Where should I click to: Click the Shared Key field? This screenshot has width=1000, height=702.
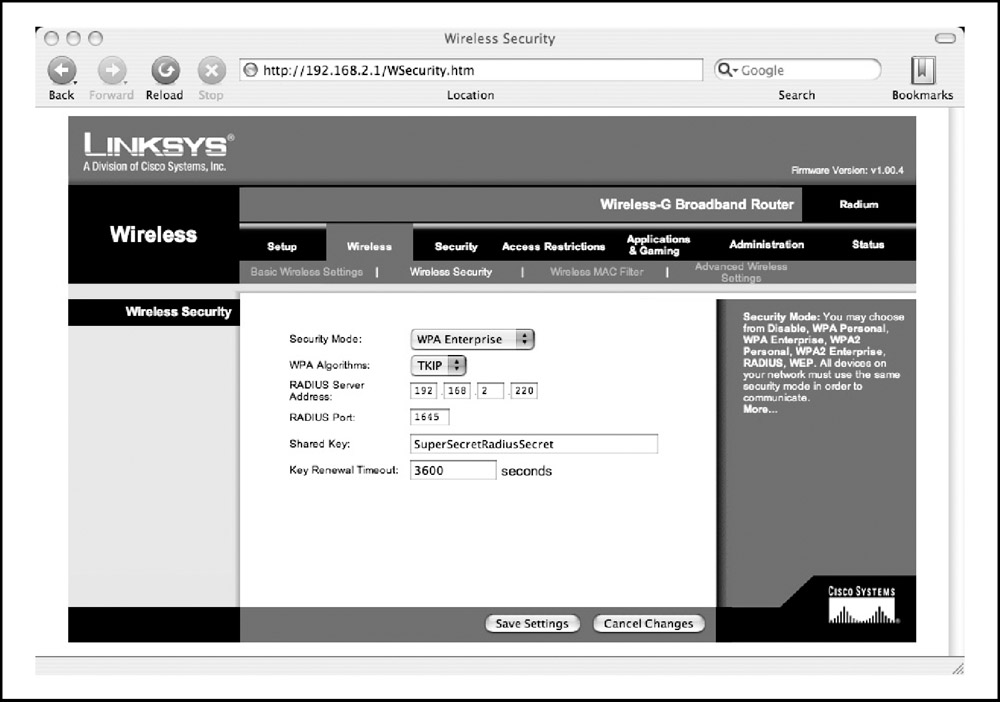point(534,444)
